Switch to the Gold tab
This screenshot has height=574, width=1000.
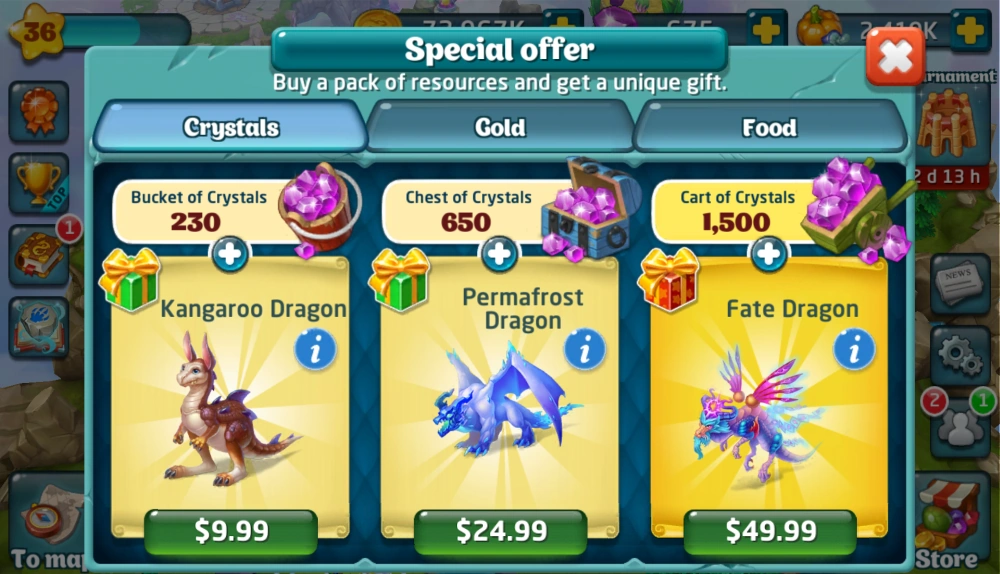tap(500, 128)
